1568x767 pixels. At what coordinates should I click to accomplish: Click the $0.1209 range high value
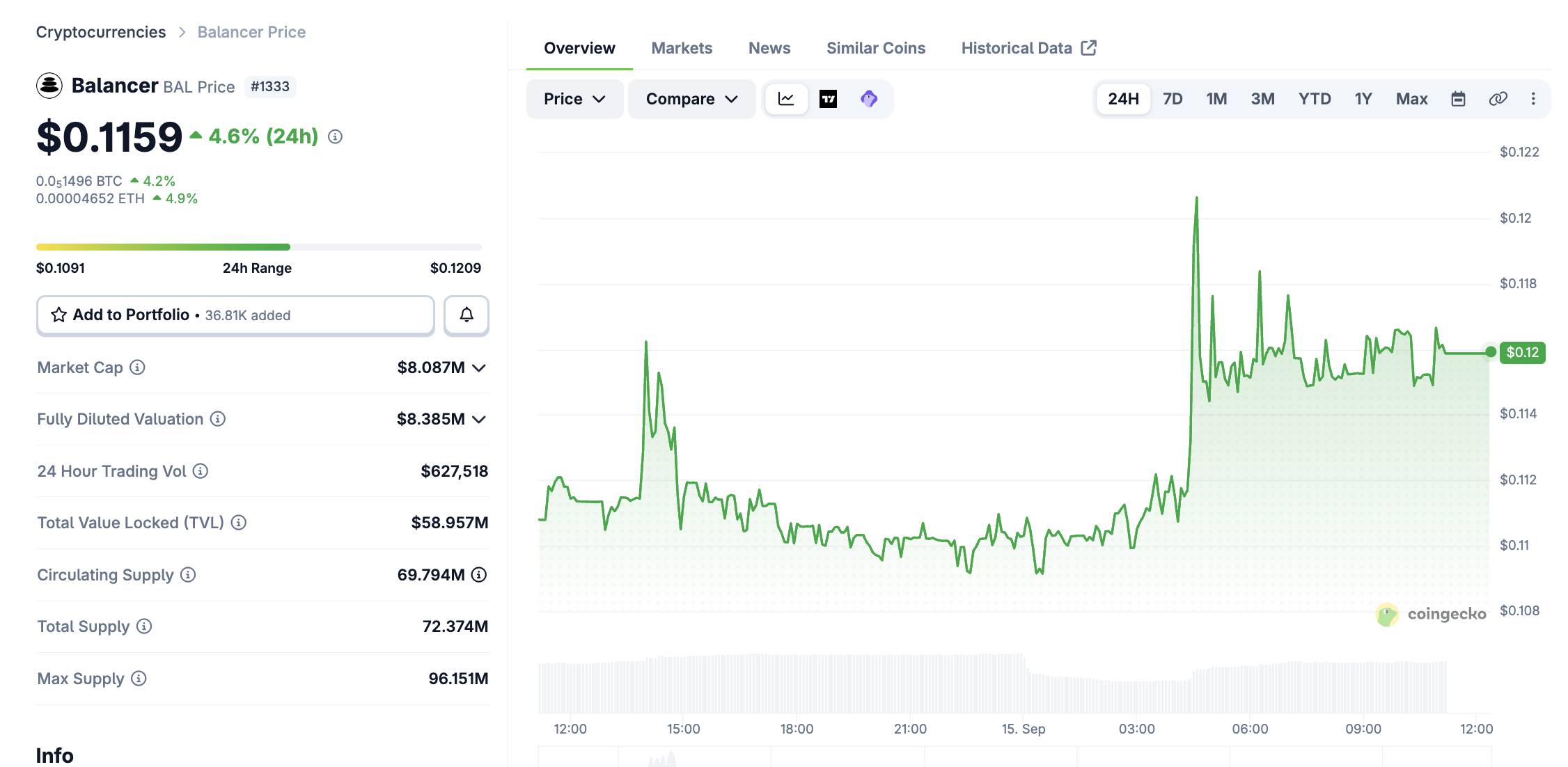point(455,268)
